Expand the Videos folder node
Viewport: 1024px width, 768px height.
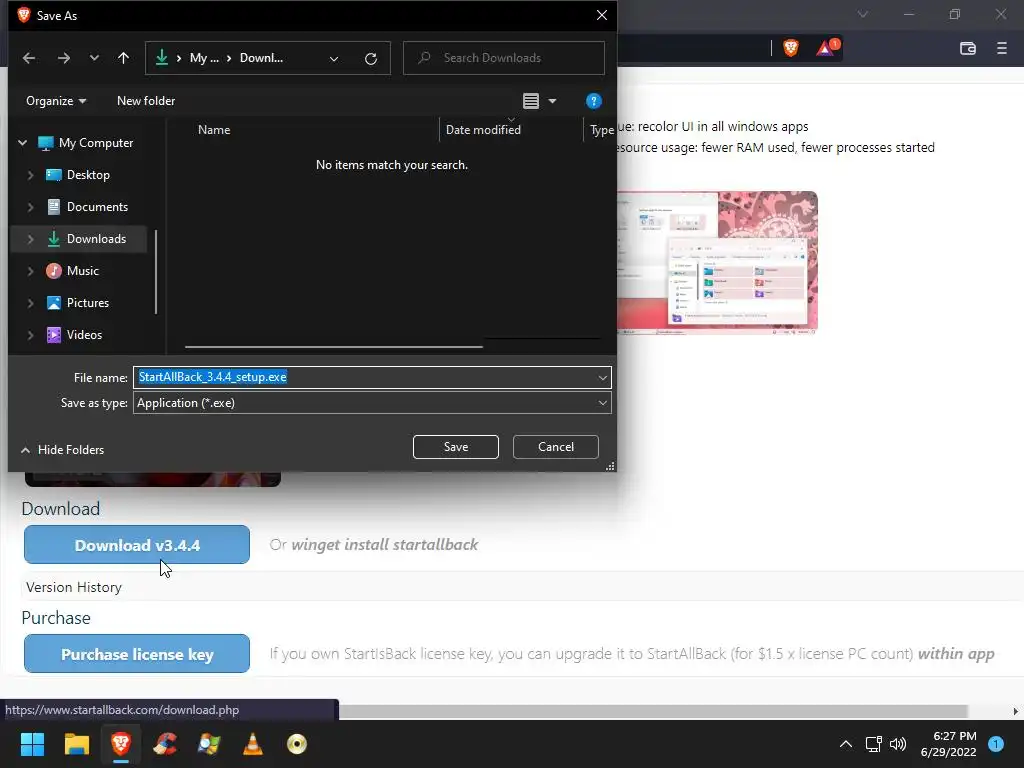(31, 335)
